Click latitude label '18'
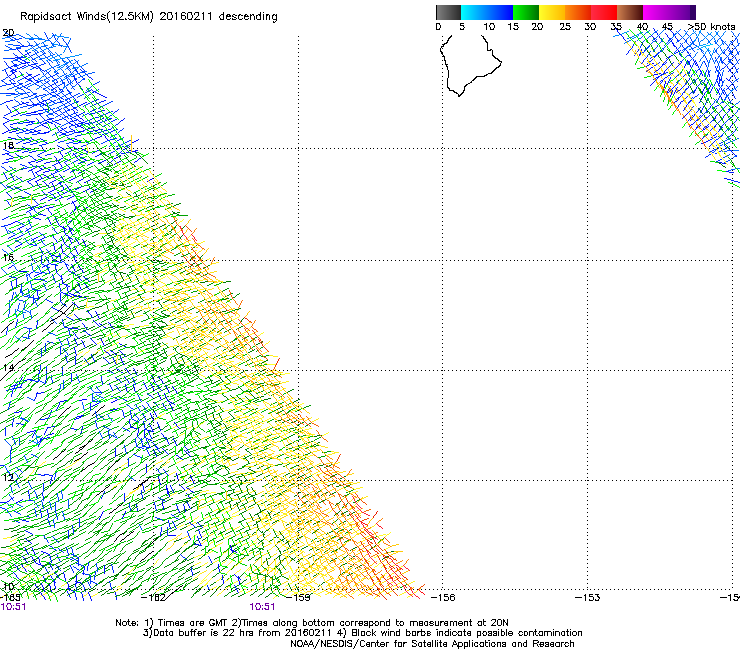 click(8, 145)
